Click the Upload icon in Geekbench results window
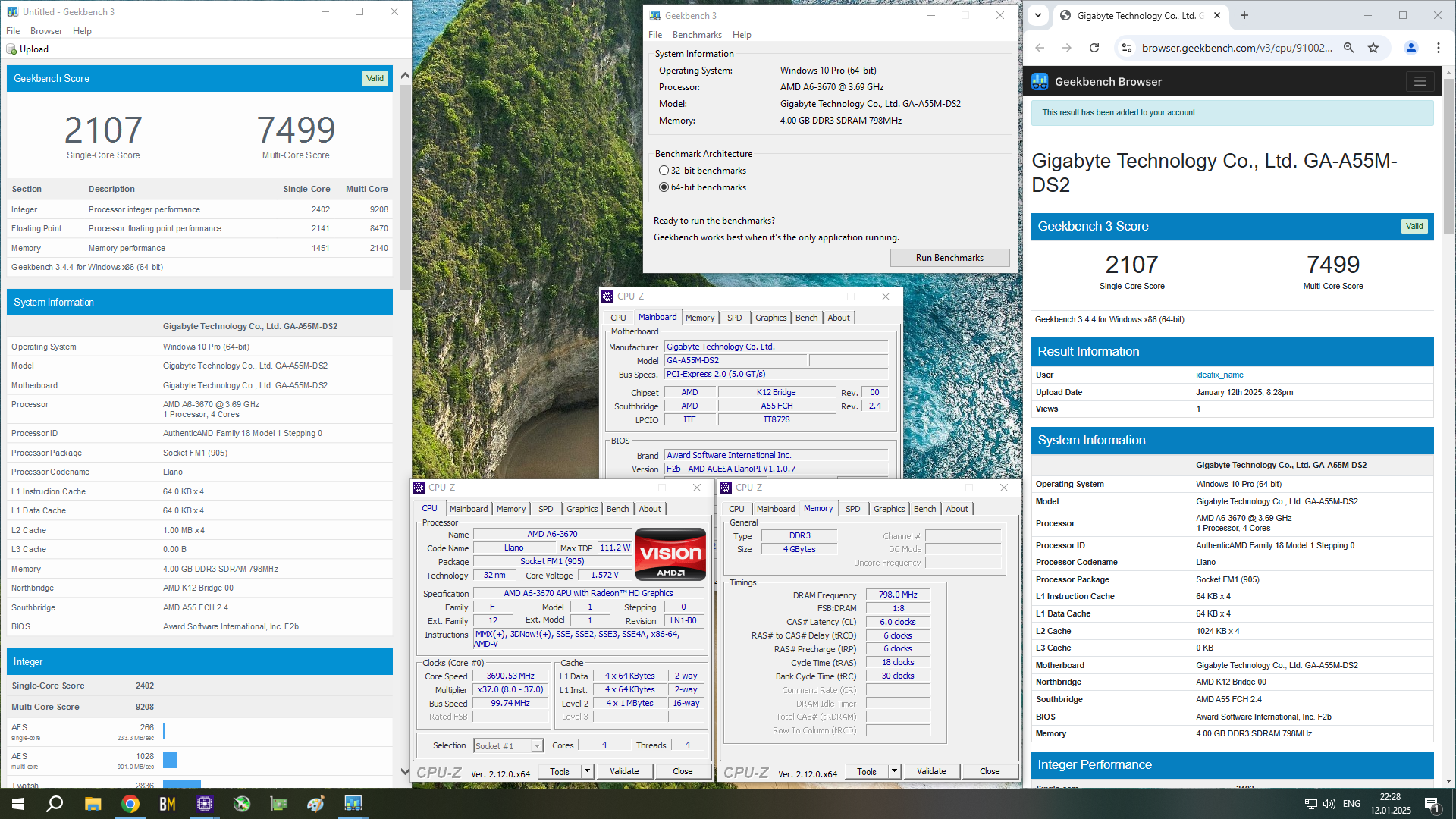 [x=11, y=49]
